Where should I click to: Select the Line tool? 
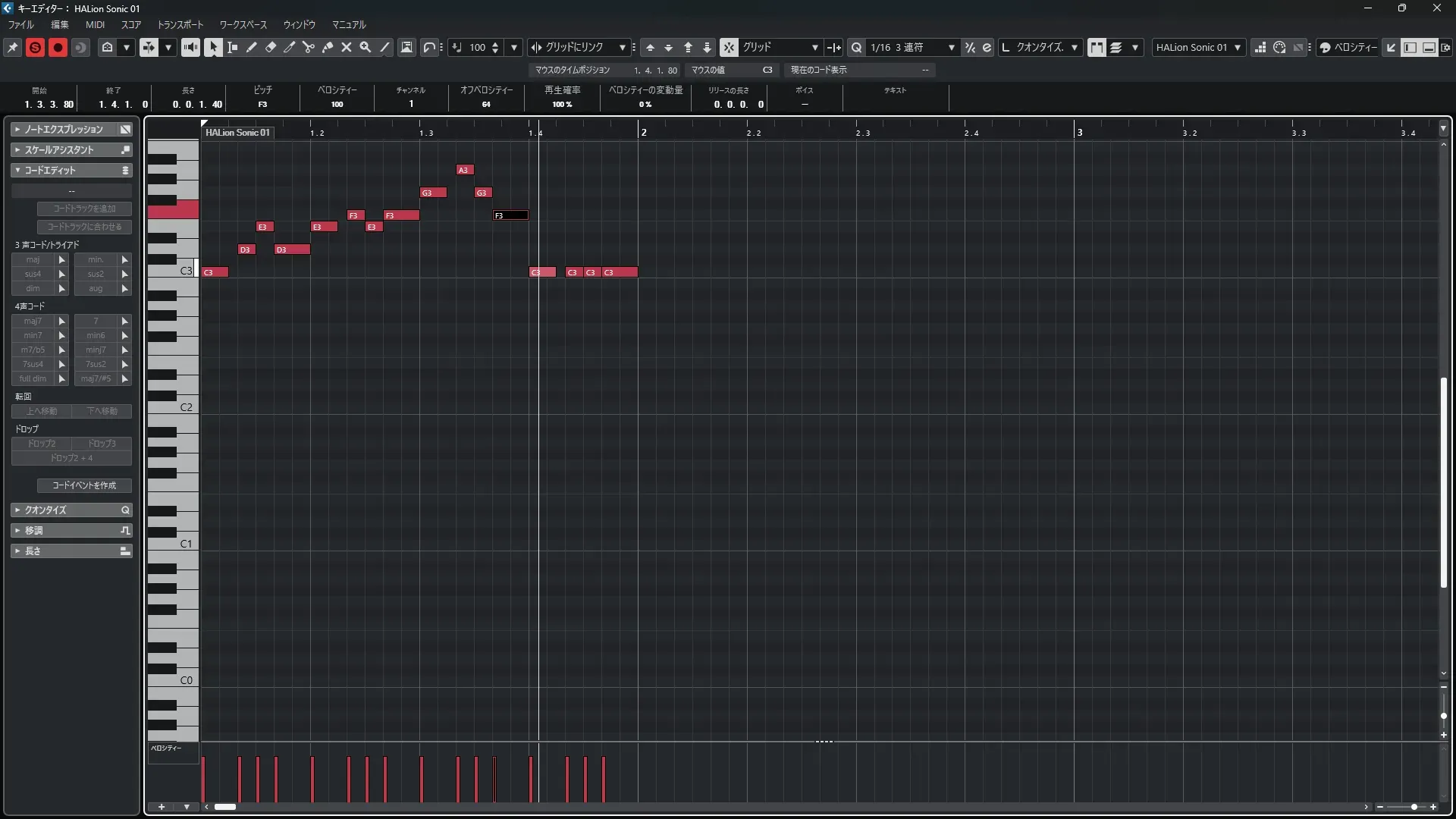tap(385, 47)
